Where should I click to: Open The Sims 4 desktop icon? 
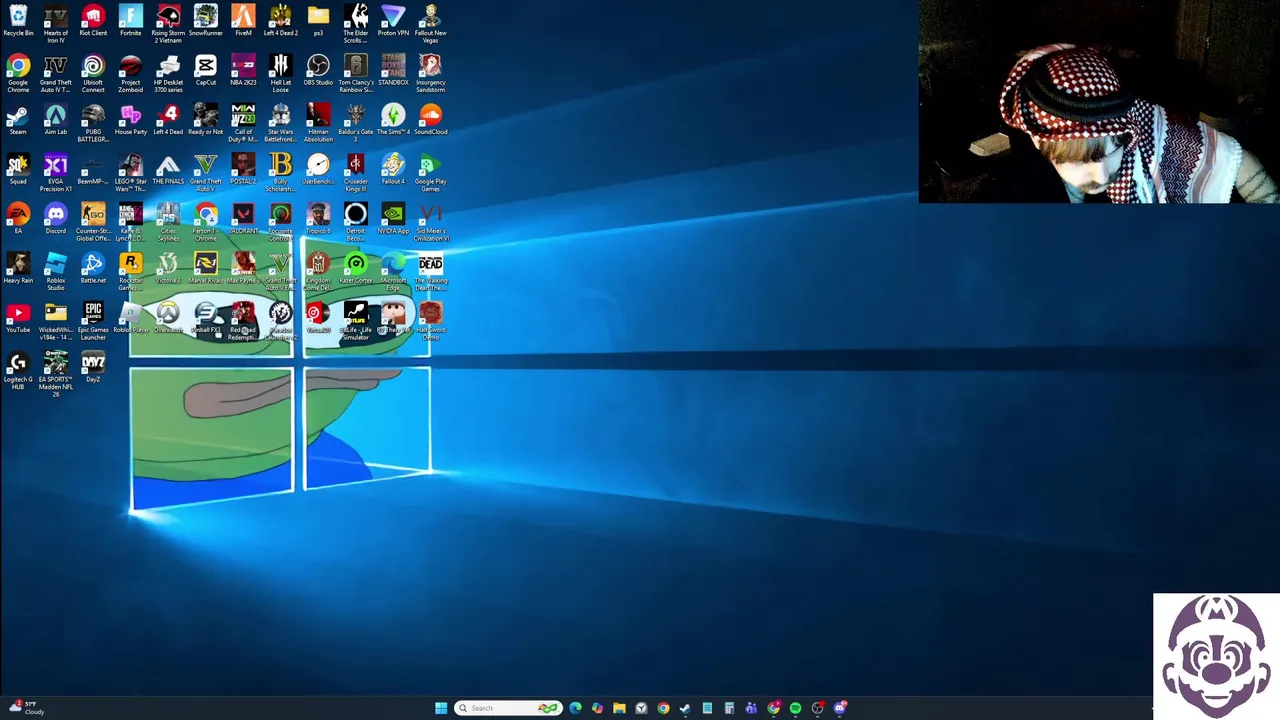pos(393,121)
